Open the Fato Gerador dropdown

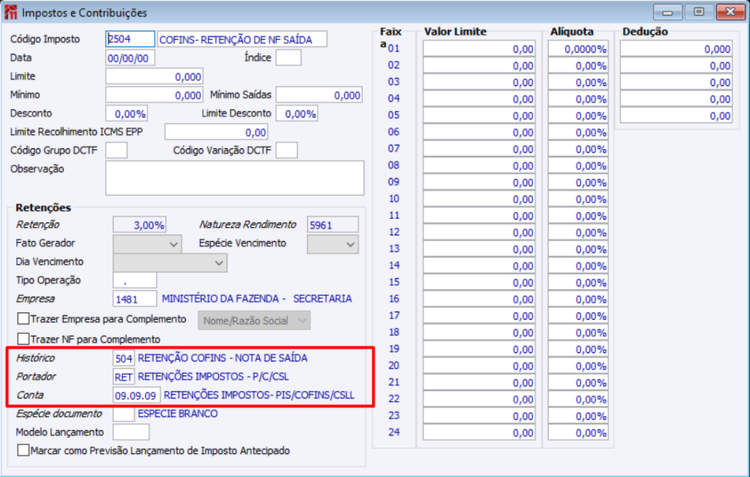[147, 244]
